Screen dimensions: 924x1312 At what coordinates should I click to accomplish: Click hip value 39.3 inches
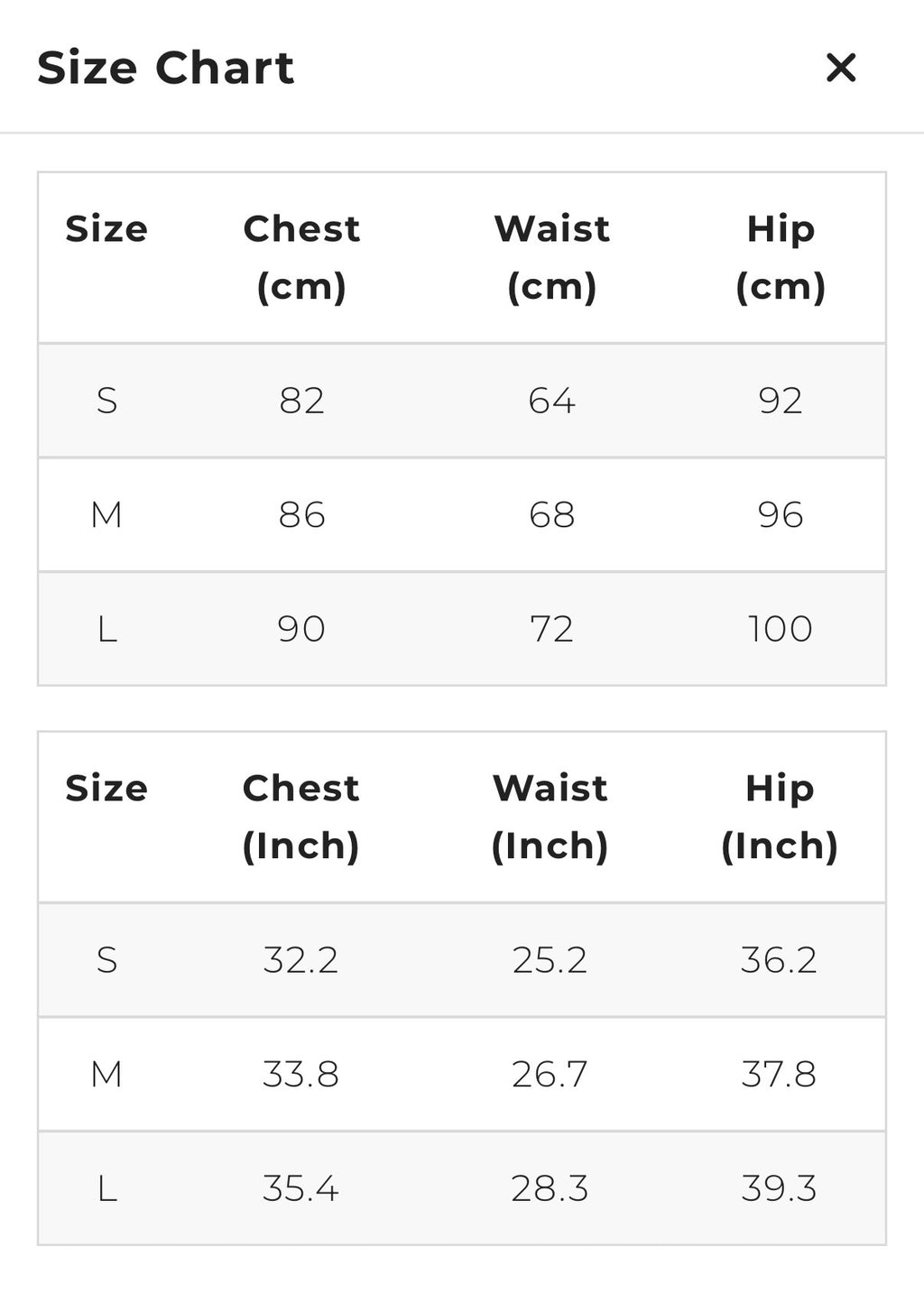(x=779, y=1188)
